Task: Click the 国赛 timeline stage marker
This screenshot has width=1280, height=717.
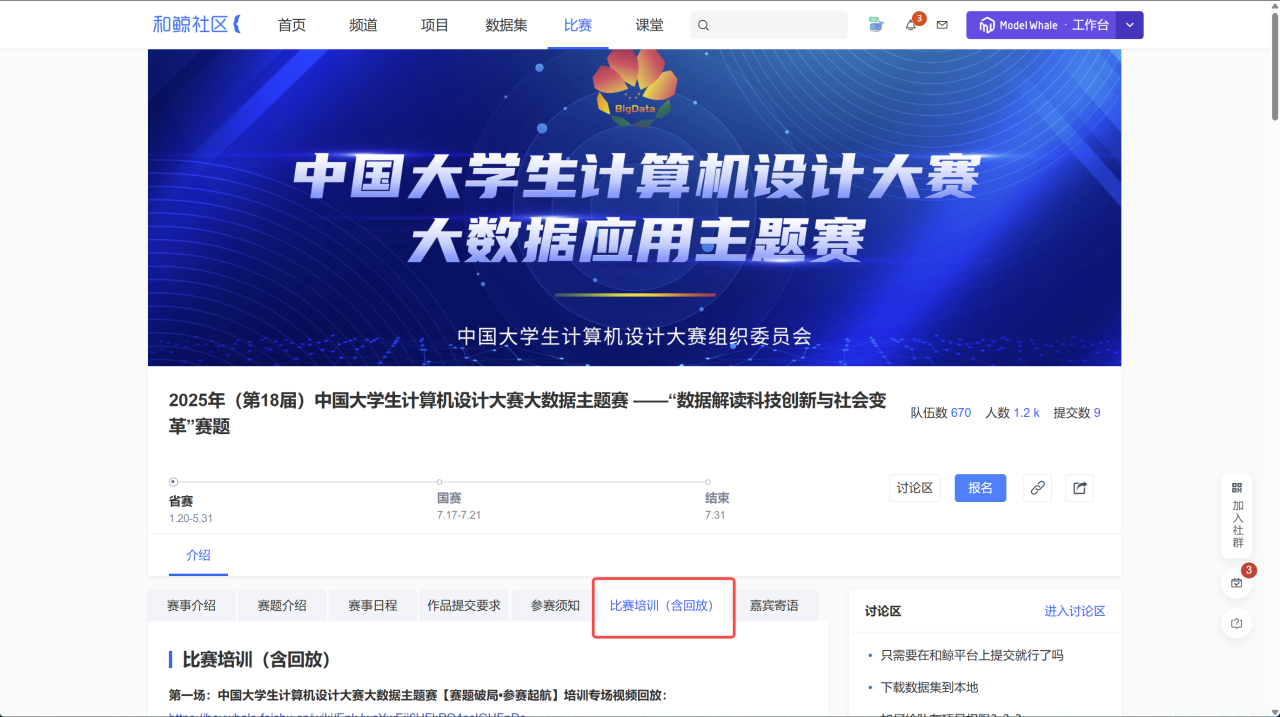Action: (440, 482)
